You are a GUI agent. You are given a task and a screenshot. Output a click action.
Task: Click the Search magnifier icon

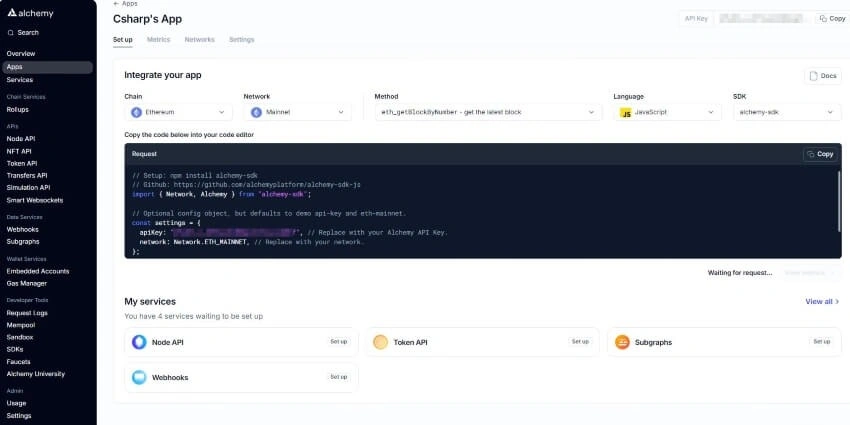coord(10,33)
